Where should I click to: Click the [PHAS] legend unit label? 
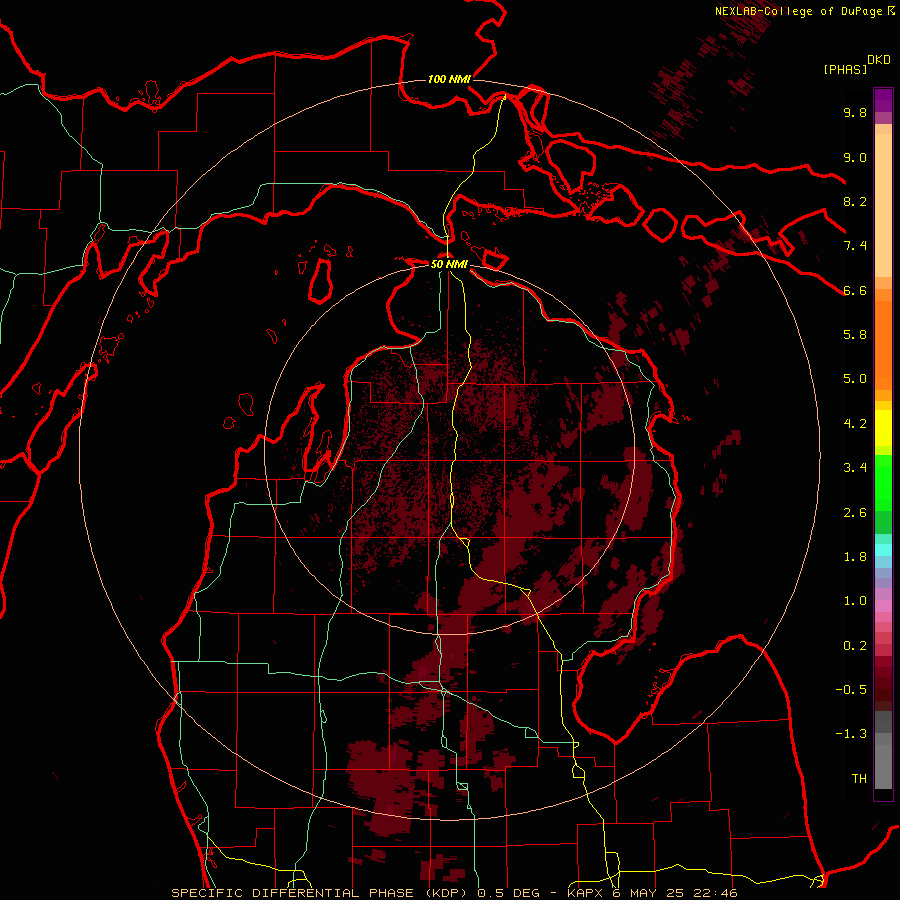click(845, 70)
